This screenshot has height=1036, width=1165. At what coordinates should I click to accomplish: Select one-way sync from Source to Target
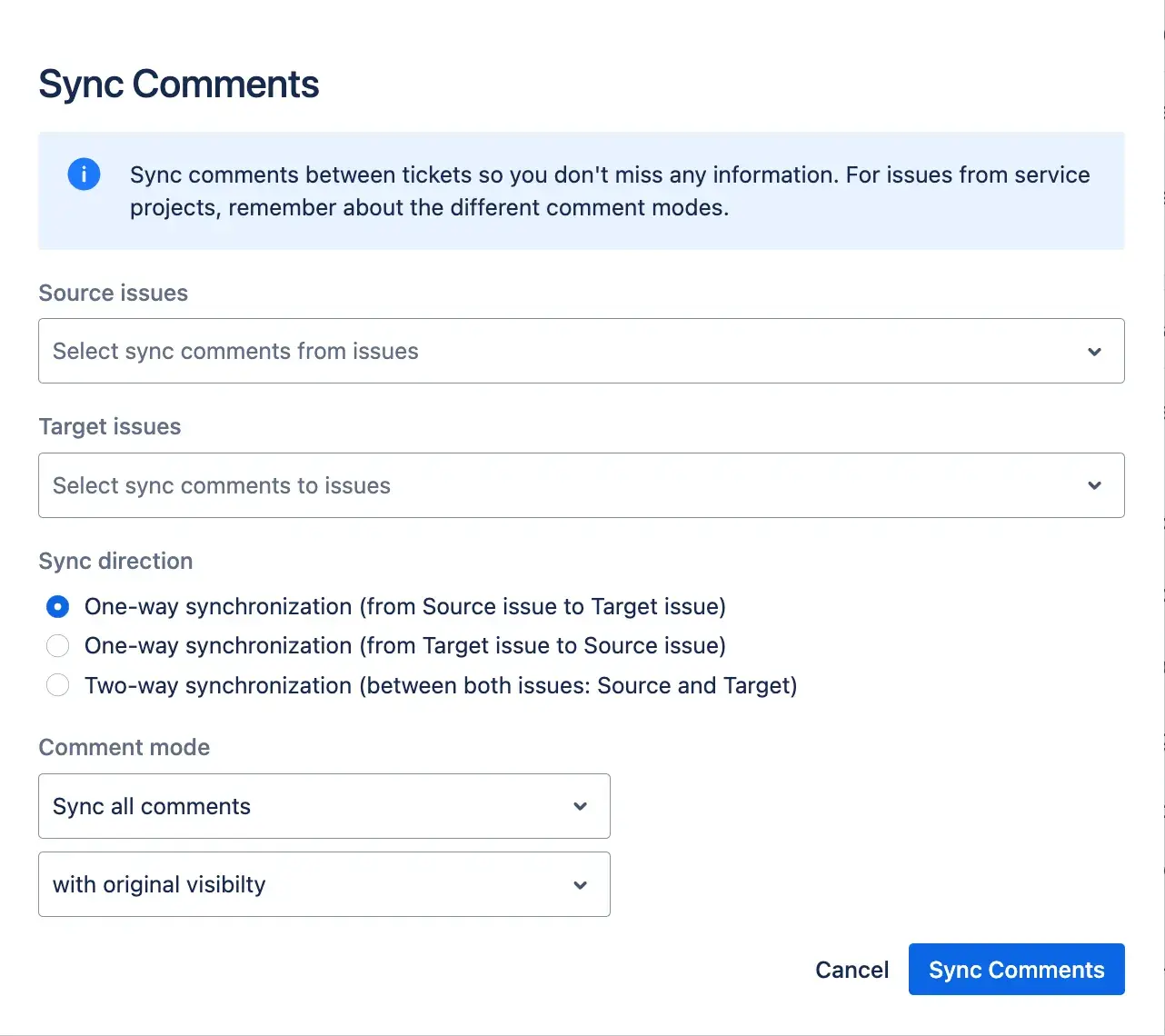(57, 606)
